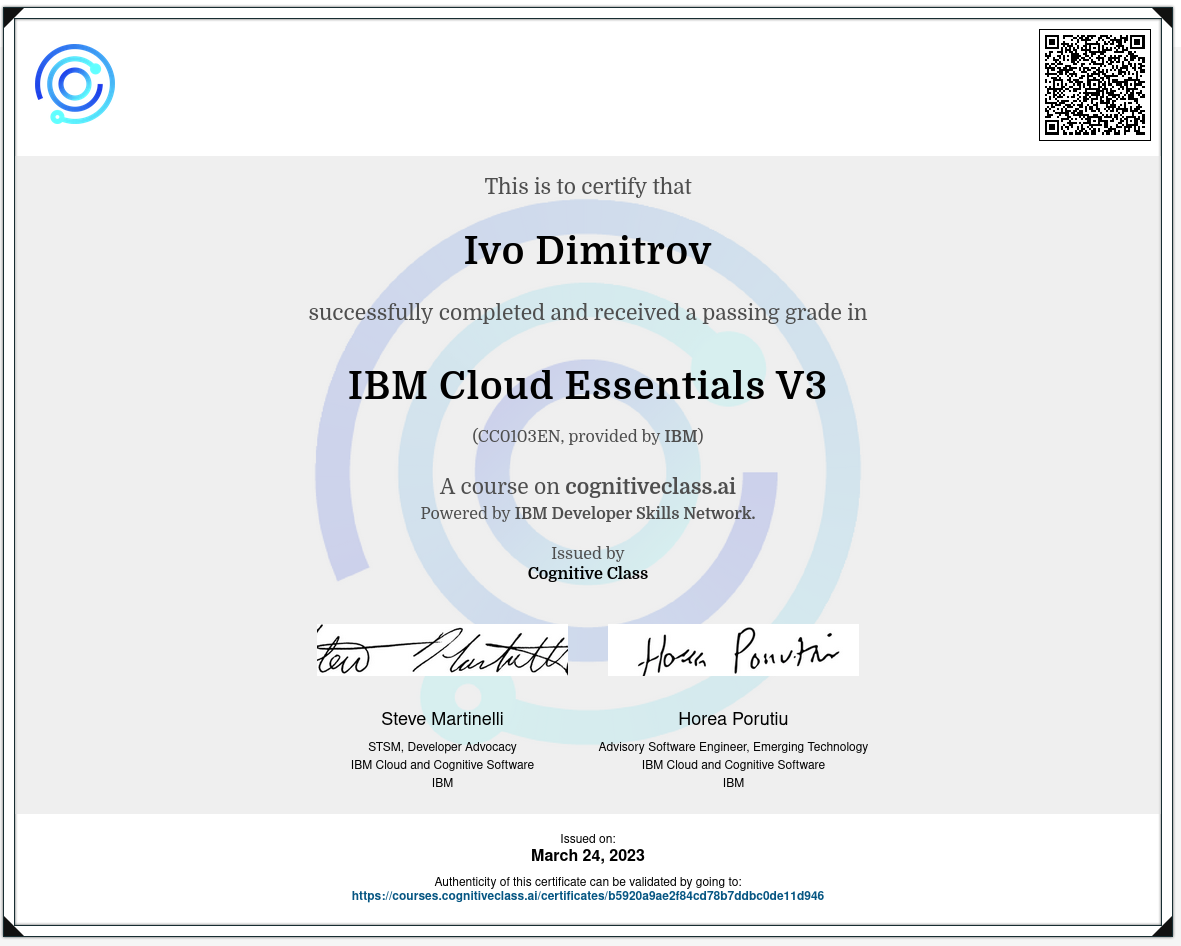
Task: Click the 'Authenticity of this certificate' notice text
Action: [x=587, y=881]
